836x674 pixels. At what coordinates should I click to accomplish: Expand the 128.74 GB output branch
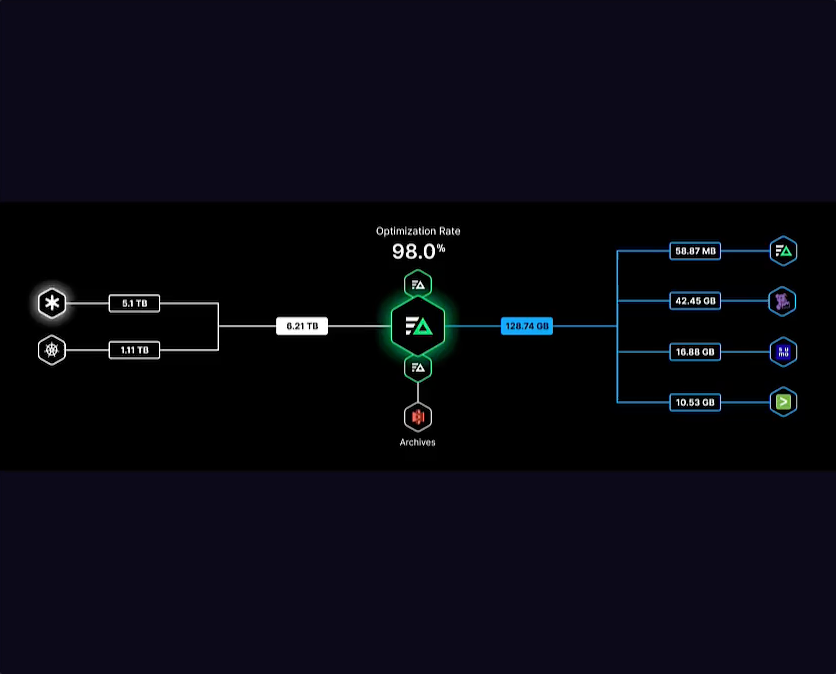click(527, 325)
